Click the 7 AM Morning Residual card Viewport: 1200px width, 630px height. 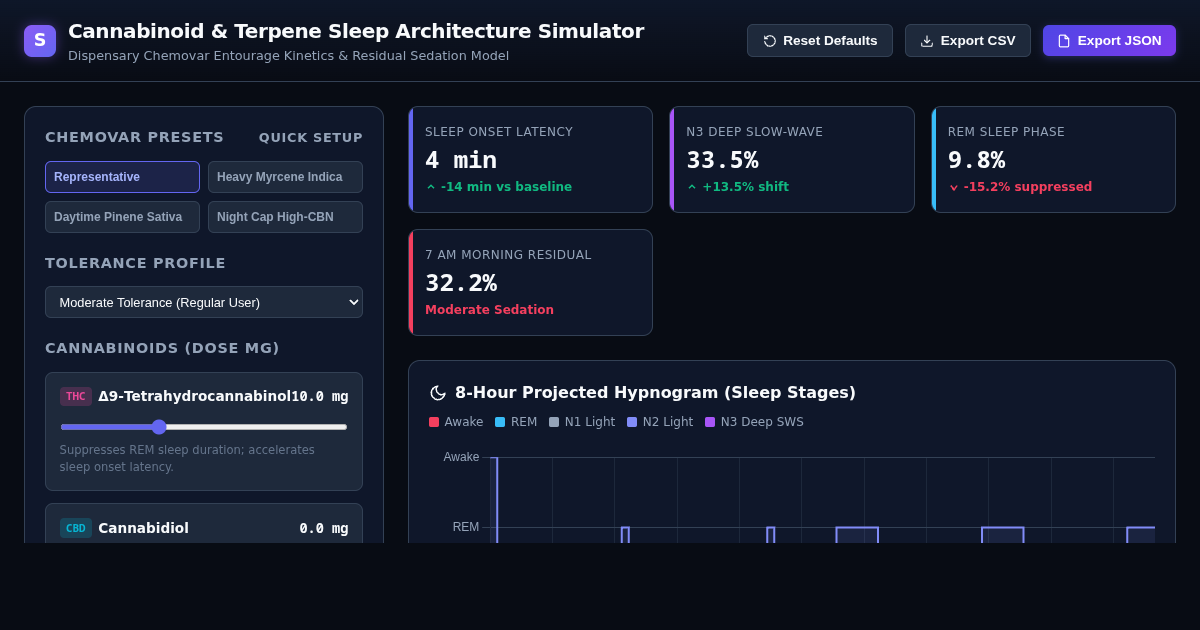[530, 283]
